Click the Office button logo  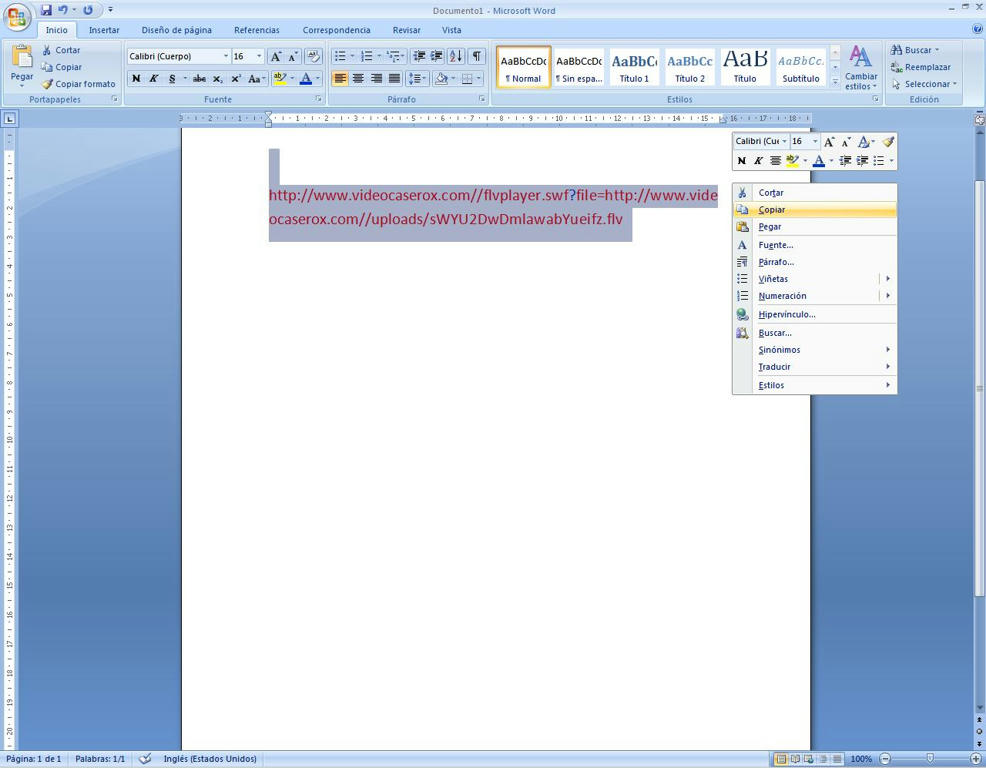[x=17, y=17]
